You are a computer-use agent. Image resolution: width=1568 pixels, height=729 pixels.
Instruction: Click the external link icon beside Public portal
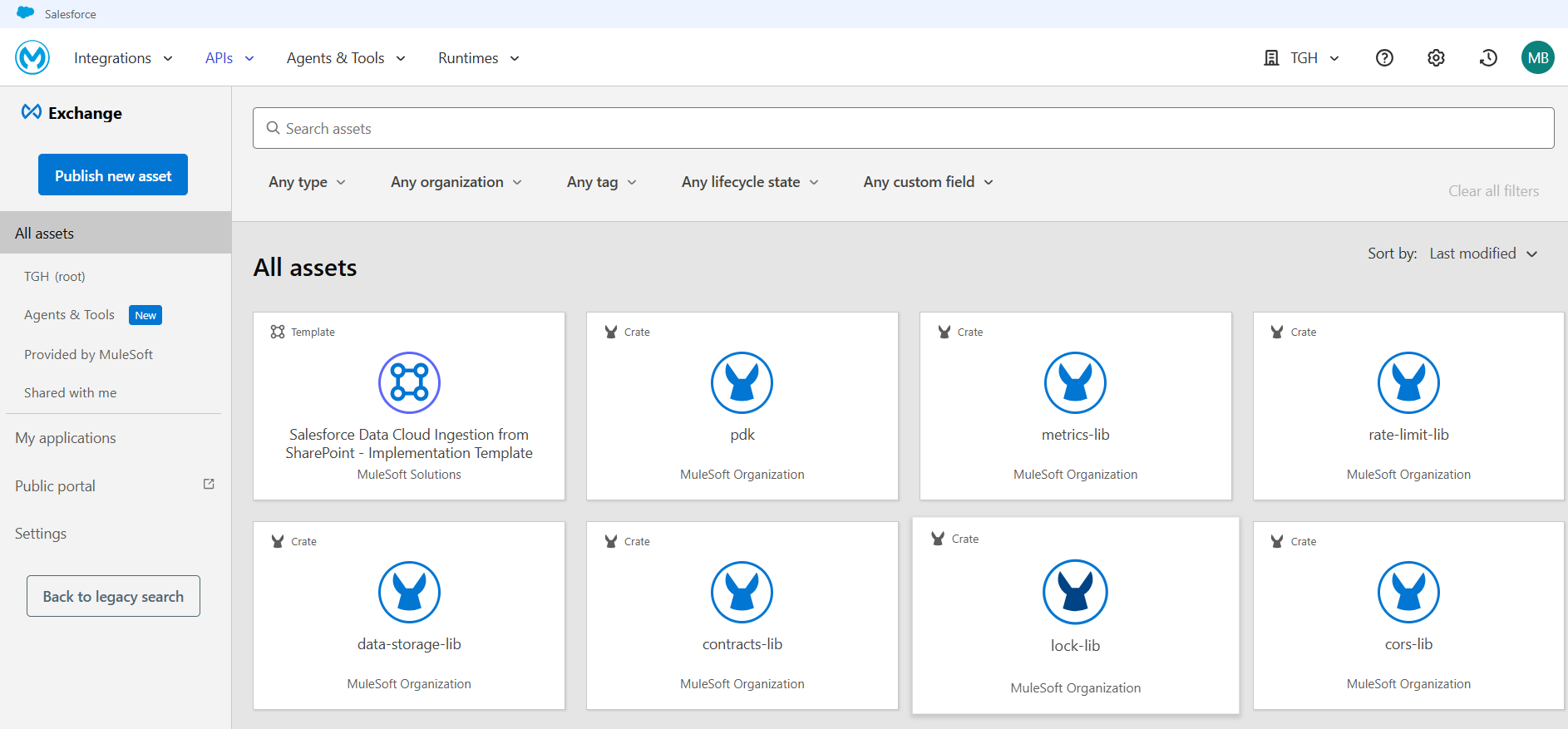209,484
